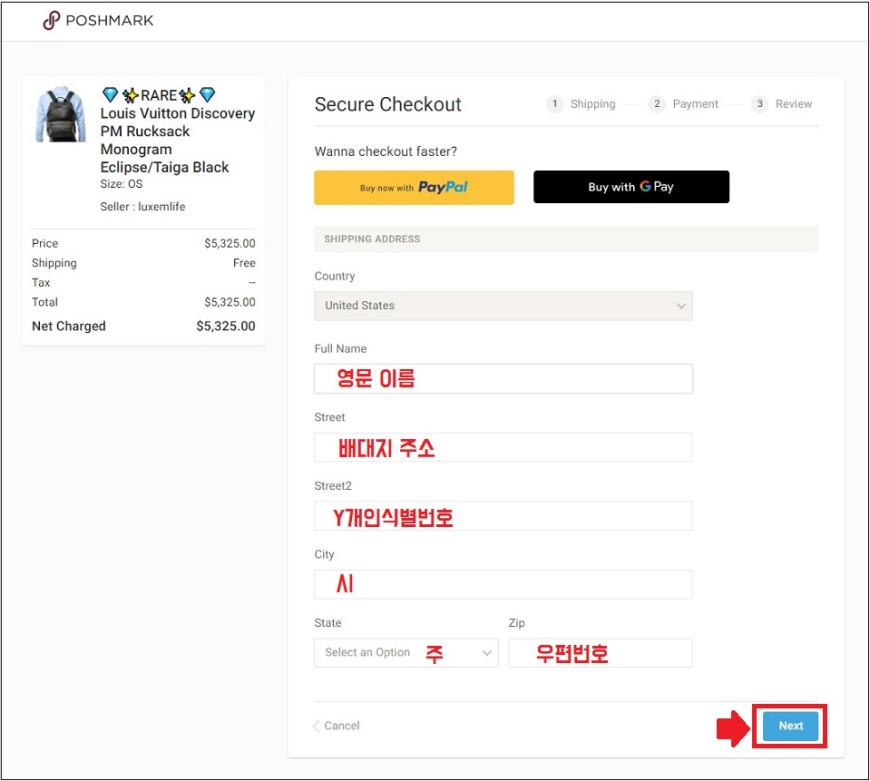Click the Secure Checkout heading
This screenshot has width=870, height=781.
coord(388,104)
